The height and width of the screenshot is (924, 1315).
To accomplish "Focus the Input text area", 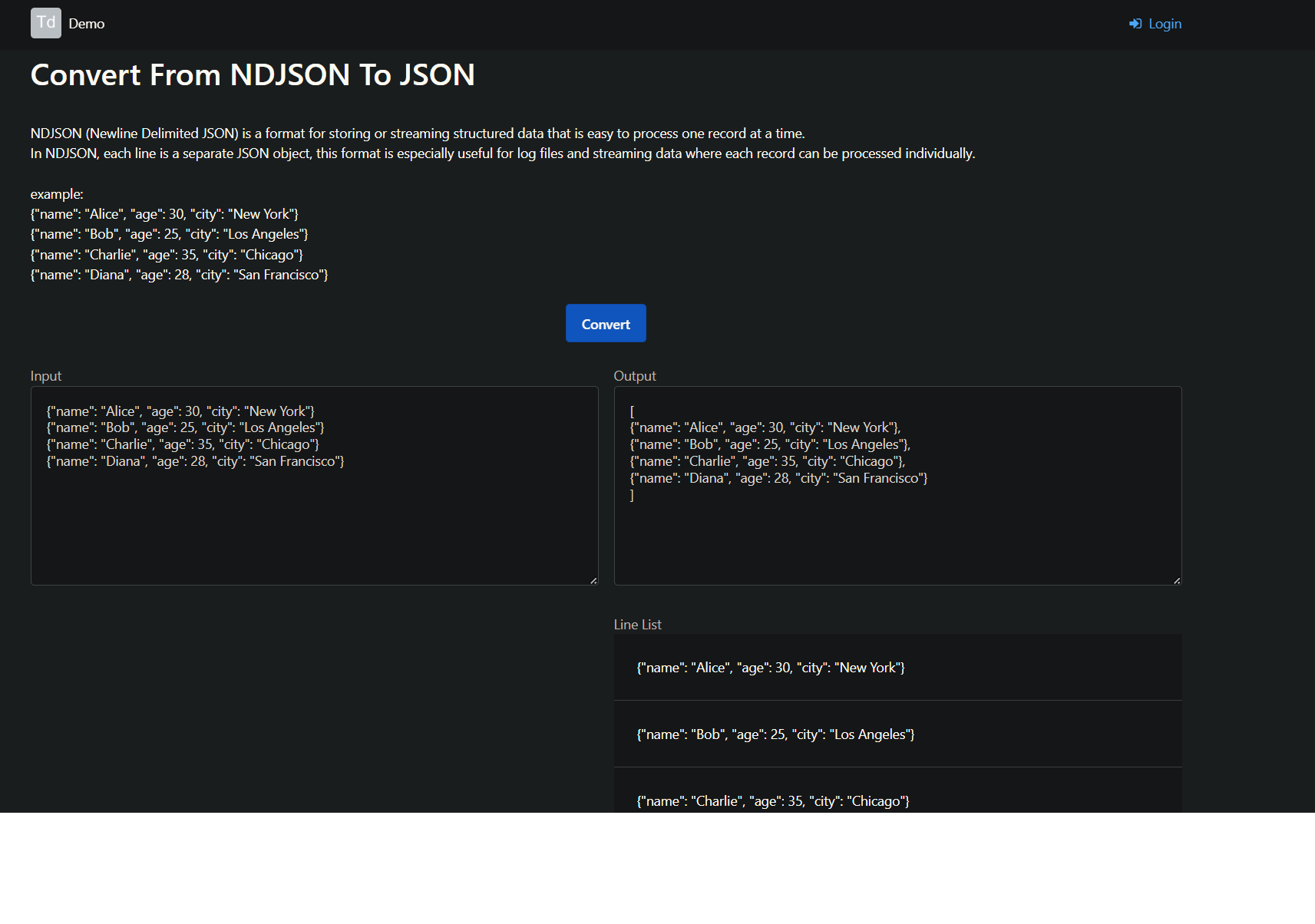I will coord(314,522).
